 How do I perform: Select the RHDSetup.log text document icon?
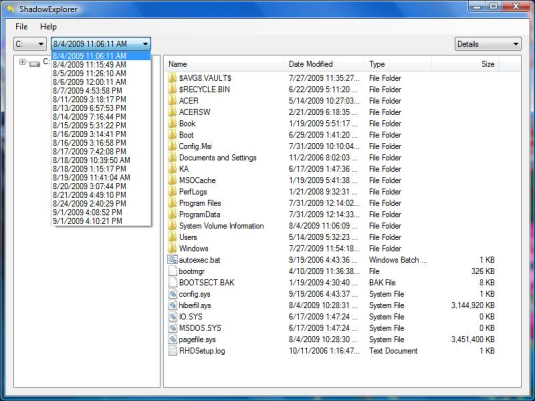tap(172, 350)
